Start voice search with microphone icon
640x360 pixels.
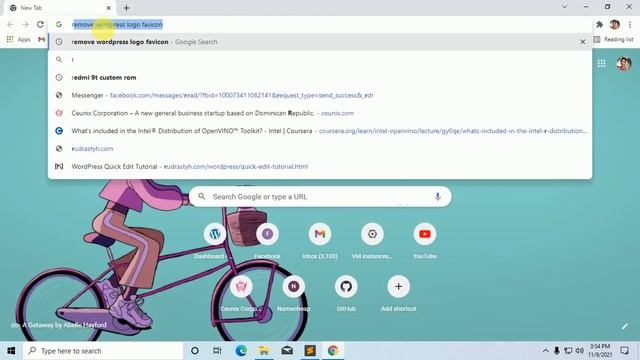pos(438,197)
